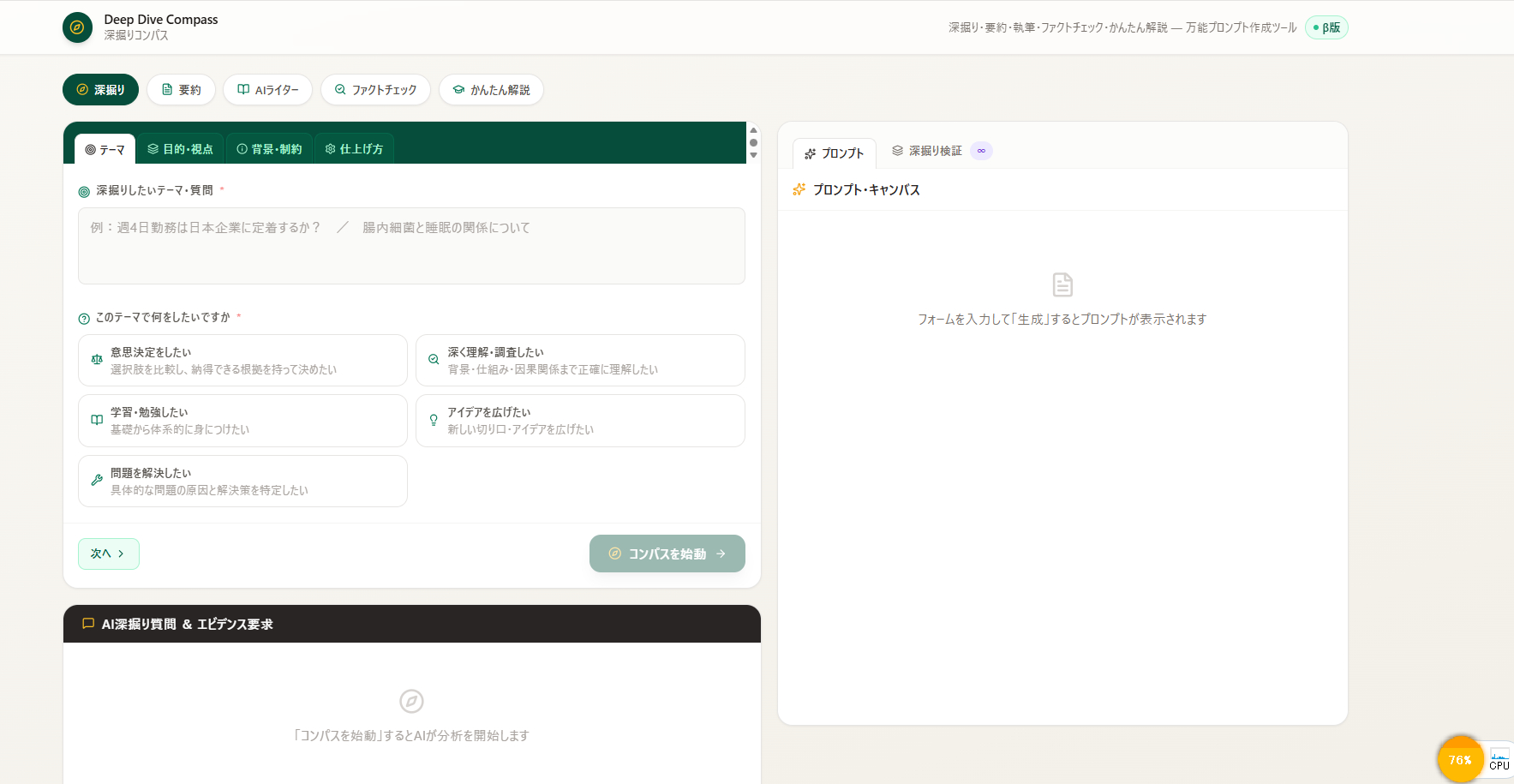The width and height of the screenshot is (1514, 784).
Task: Click the scale icon in 意思決定をしたい
Action: click(97, 360)
